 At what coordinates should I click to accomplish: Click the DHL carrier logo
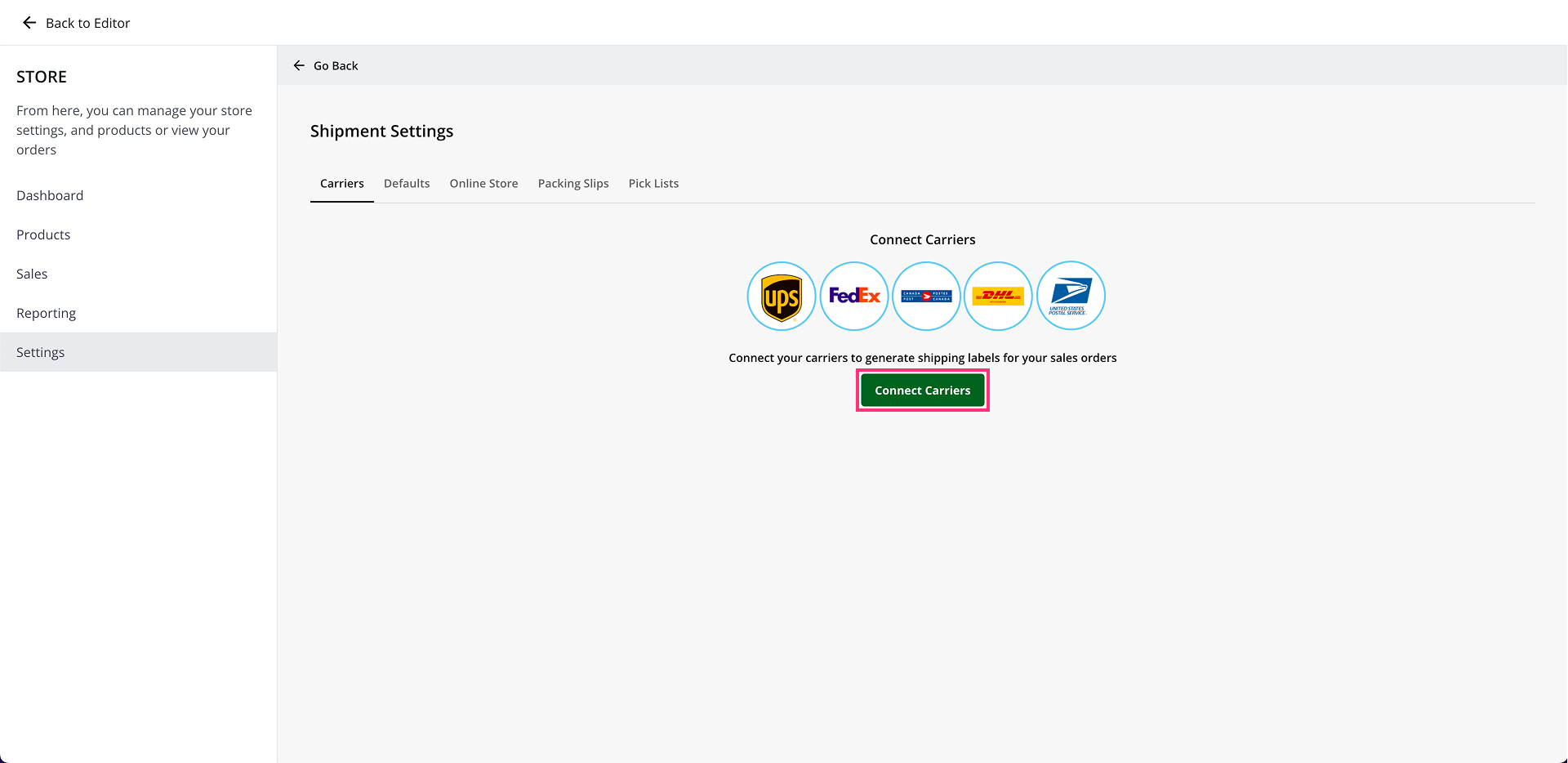point(998,296)
